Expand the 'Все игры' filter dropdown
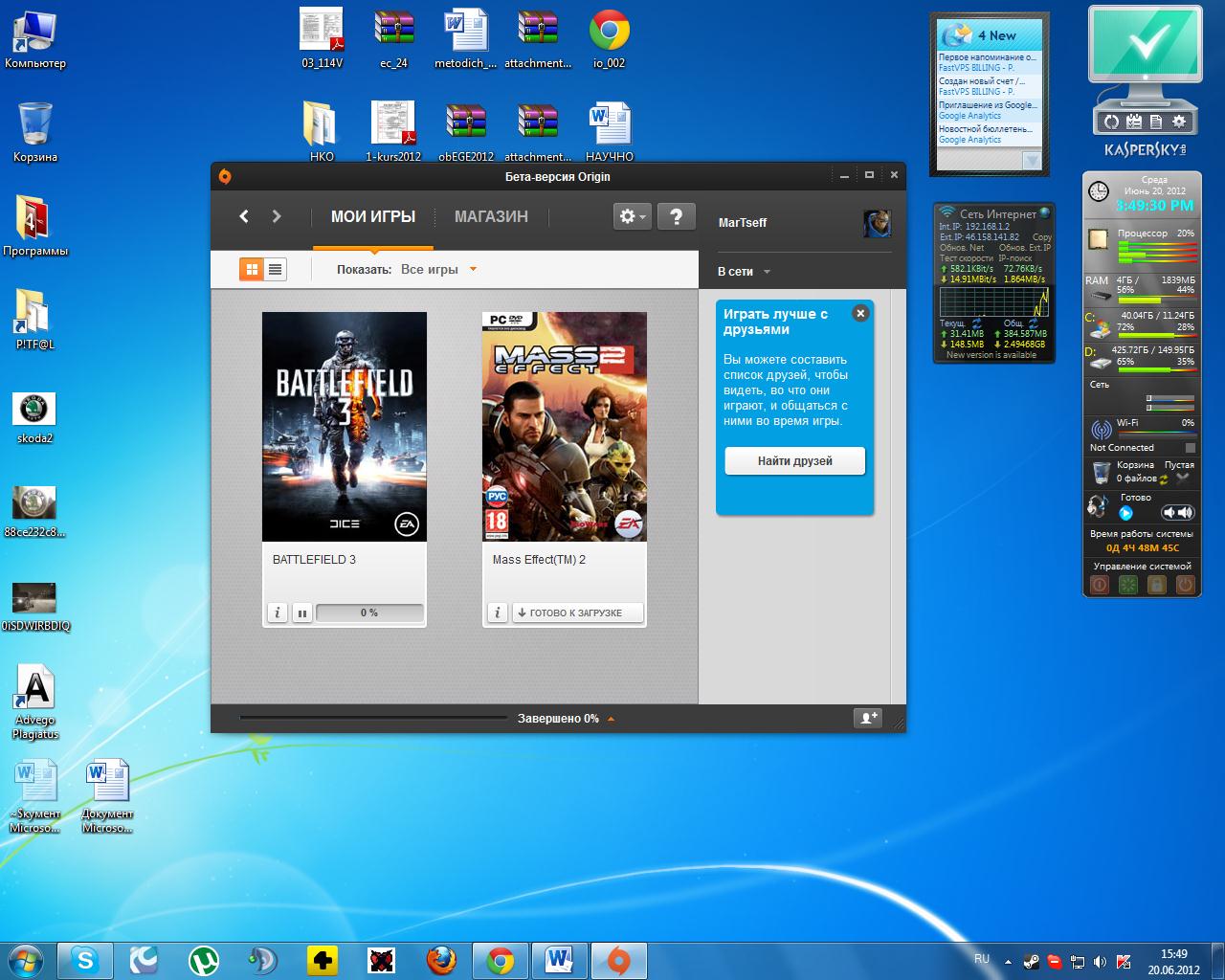Screen dimensions: 1225x980 pyautogui.click(x=472, y=270)
